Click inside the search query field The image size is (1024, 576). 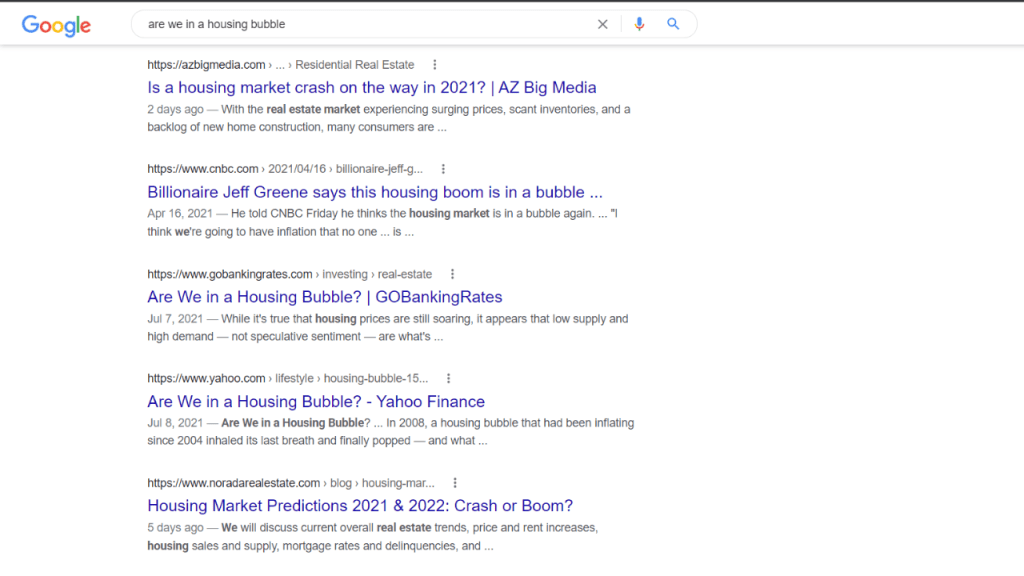click(350, 23)
